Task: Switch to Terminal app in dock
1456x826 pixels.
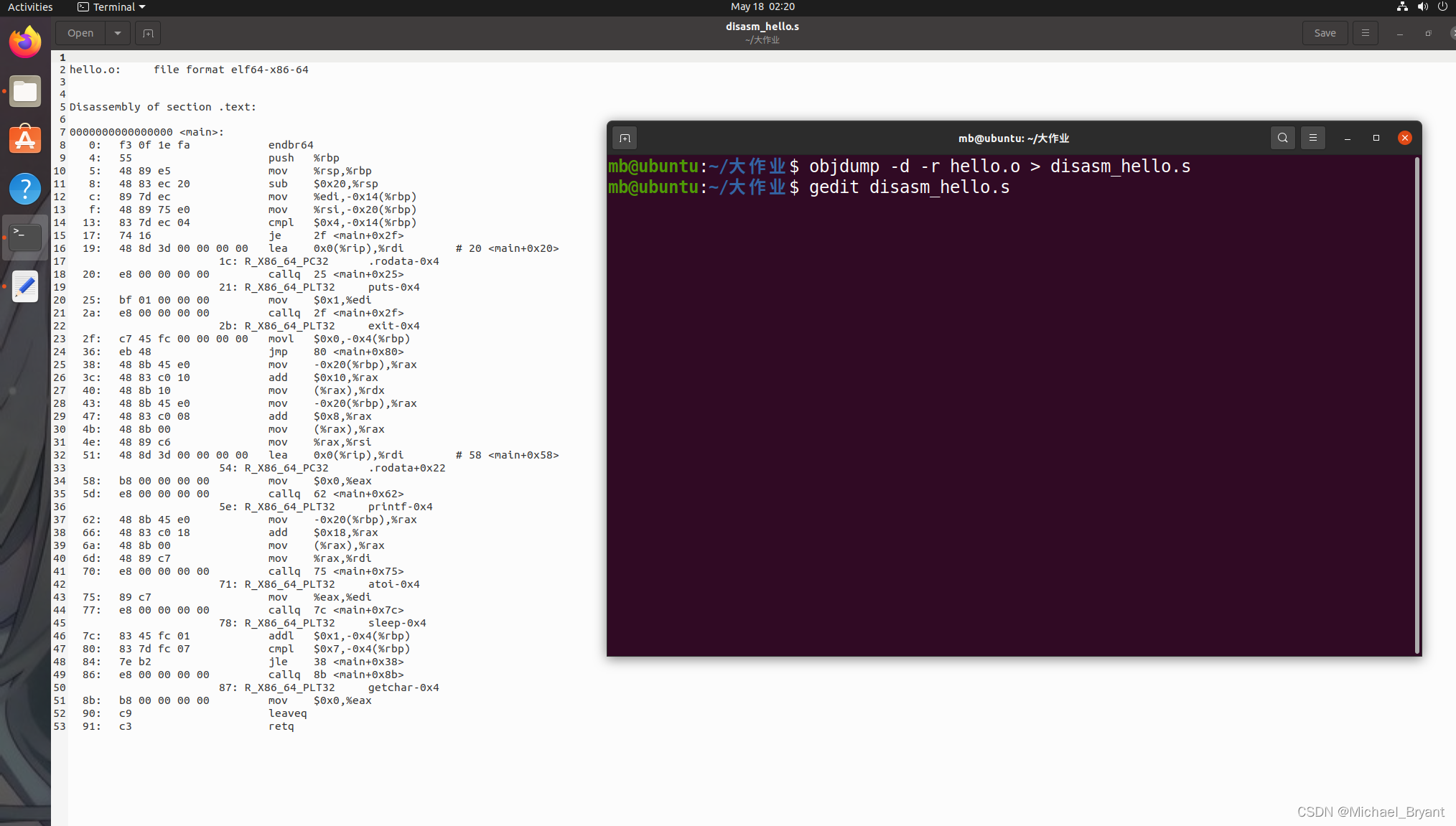Action: (x=25, y=237)
